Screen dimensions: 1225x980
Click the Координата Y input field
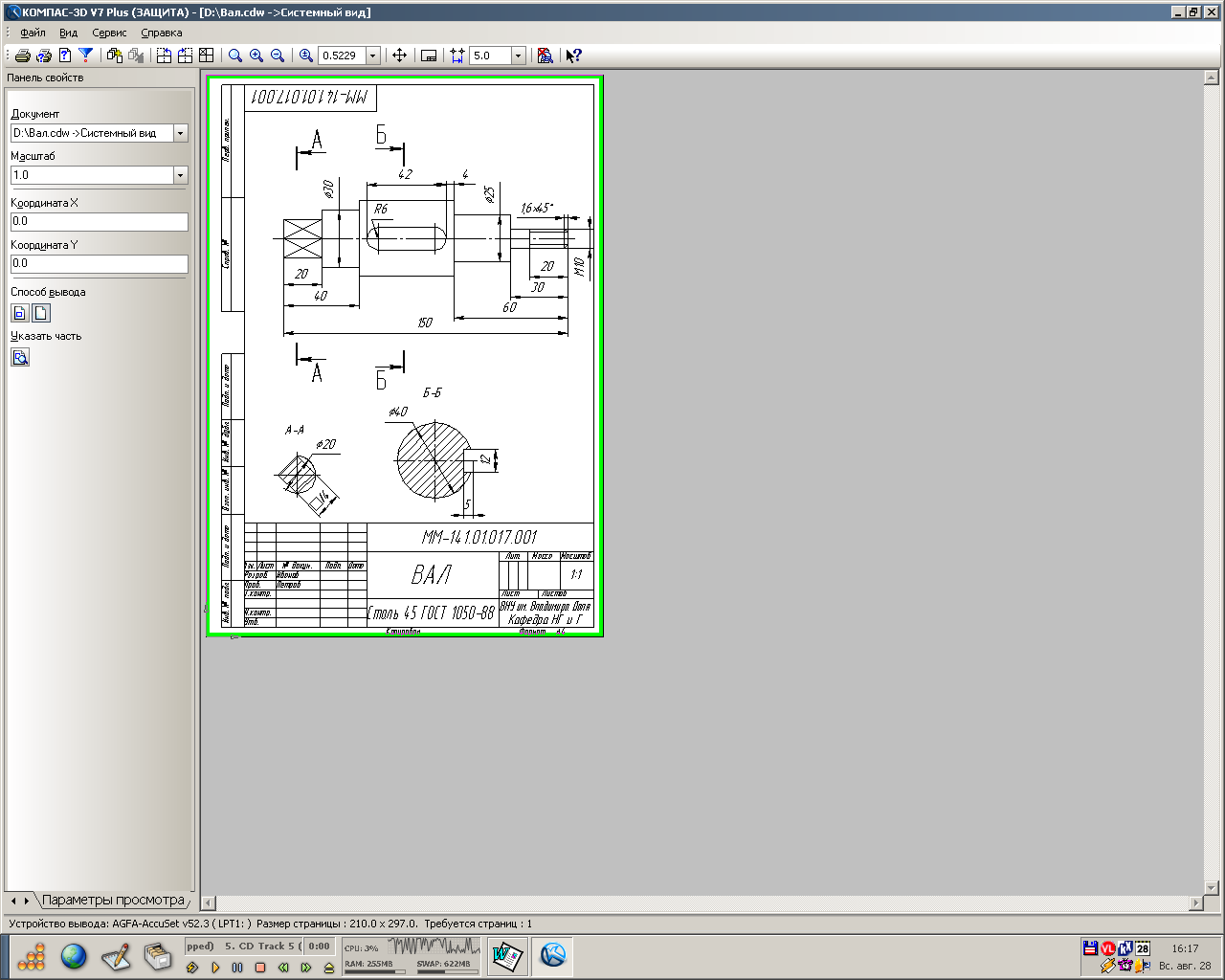[x=99, y=263]
